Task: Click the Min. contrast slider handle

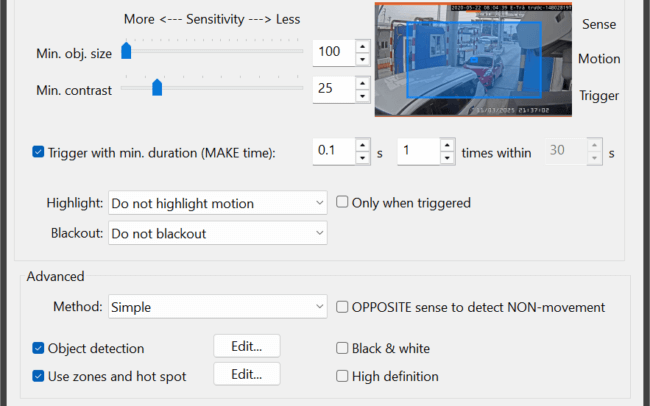Action: coord(157,88)
